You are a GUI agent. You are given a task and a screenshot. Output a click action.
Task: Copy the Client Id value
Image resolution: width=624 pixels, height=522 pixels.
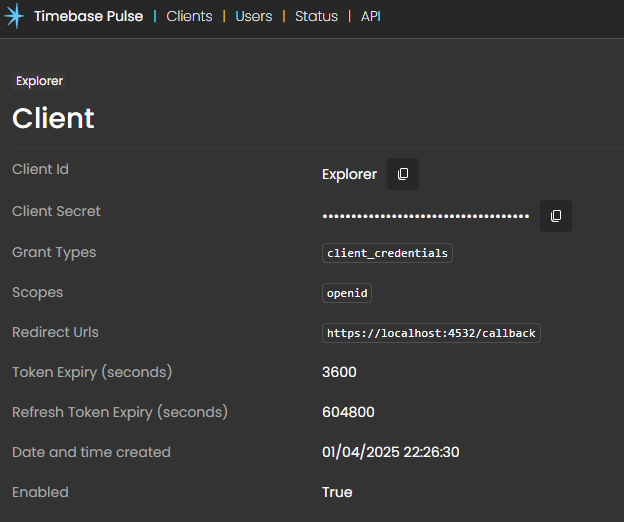click(403, 174)
